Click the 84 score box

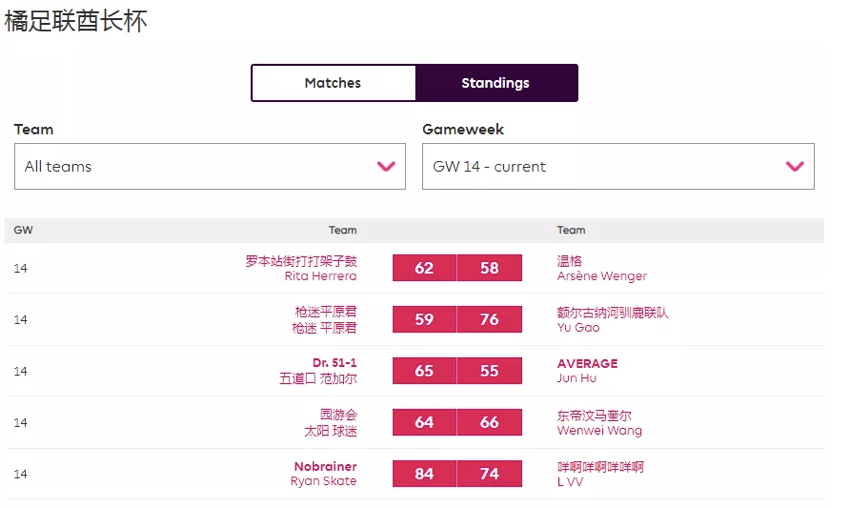(424, 474)
